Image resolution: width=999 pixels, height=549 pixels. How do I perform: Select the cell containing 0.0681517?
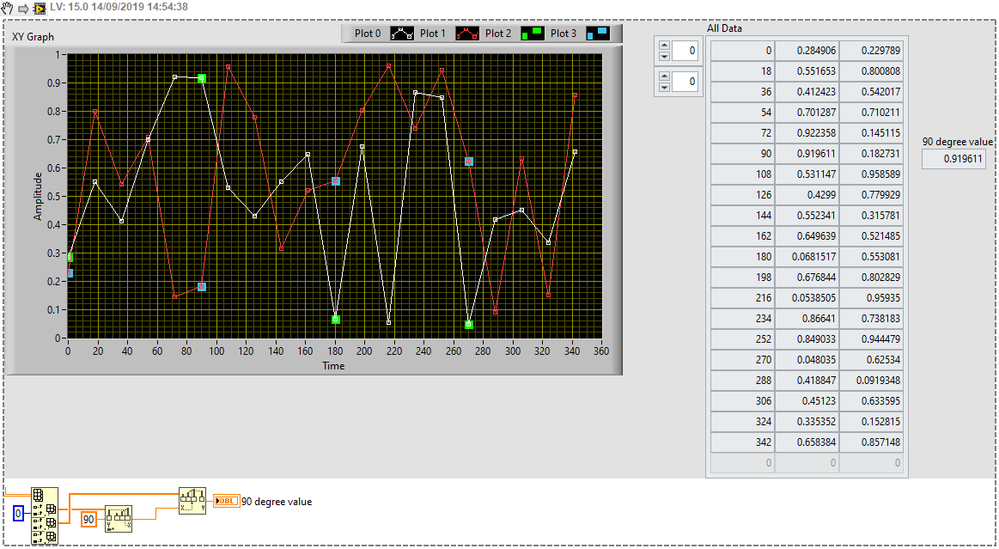click(x=807, y=257)
